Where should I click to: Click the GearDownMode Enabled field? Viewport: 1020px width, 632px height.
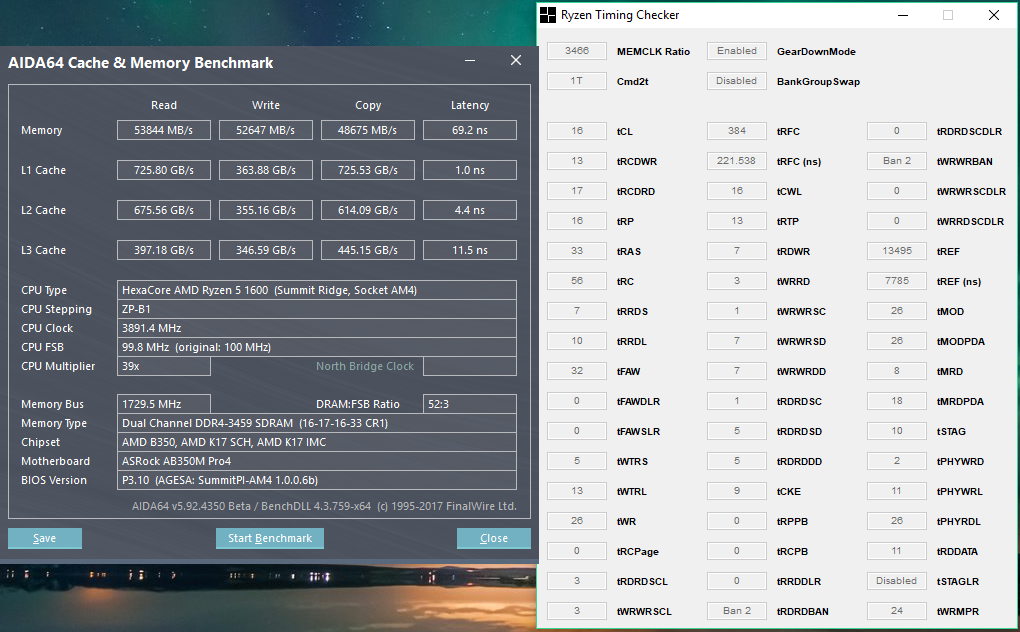point(737,51)
